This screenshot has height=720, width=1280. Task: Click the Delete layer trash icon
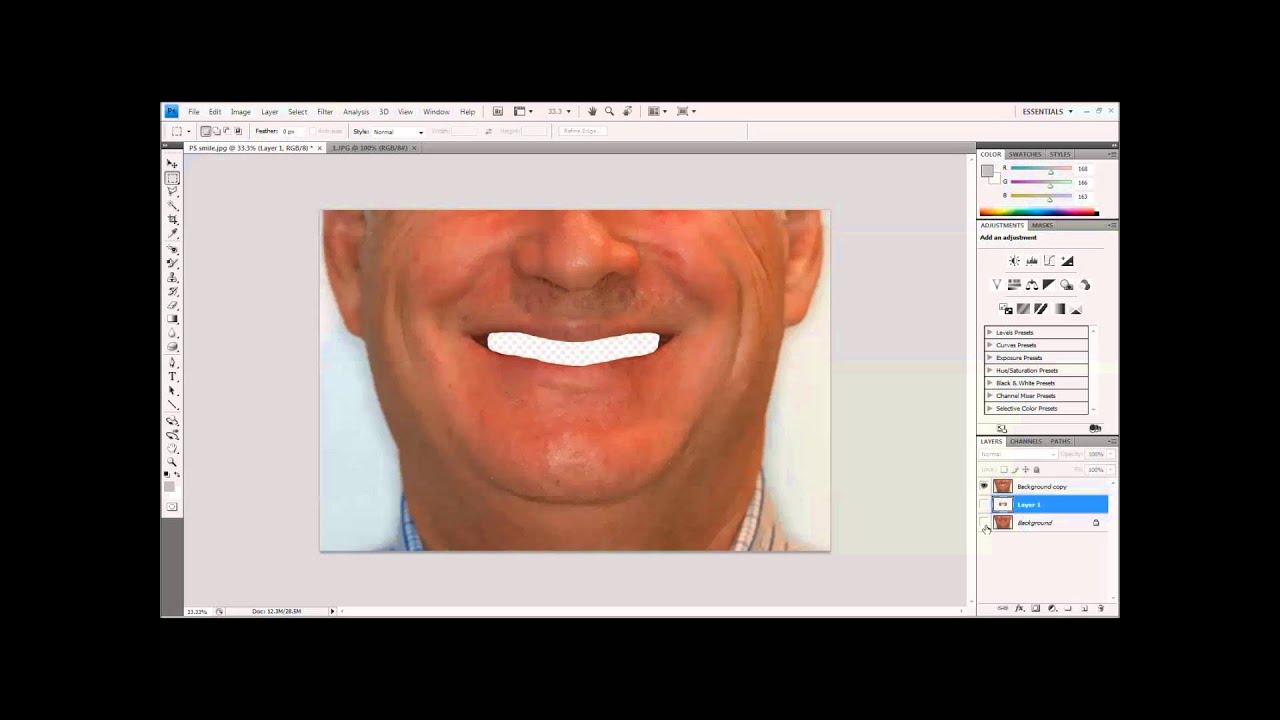tap(1100, 608)
